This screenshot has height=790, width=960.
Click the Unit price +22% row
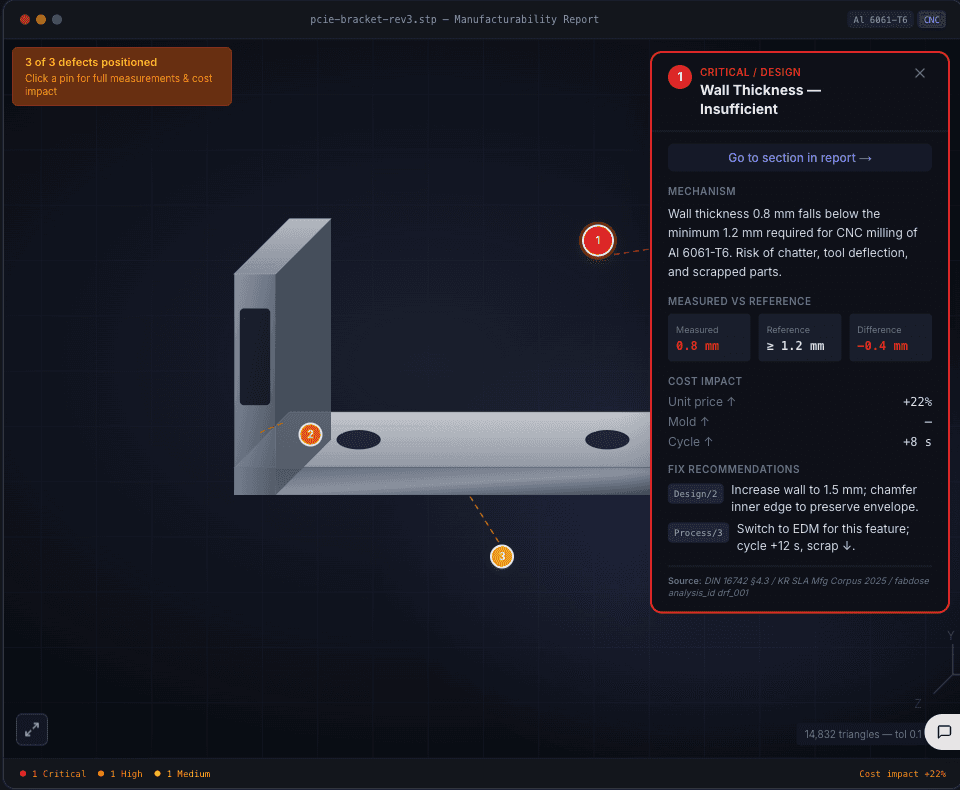pyautogui.click(x=800, y=402)
